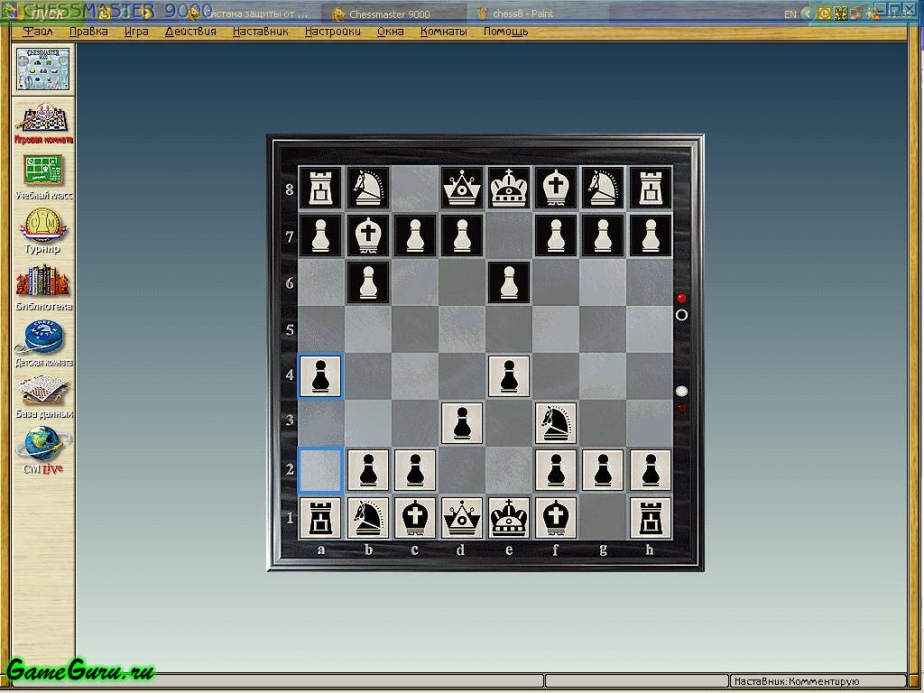
Task: Click the highlighted empty a2 square
Action: point(321,470)
